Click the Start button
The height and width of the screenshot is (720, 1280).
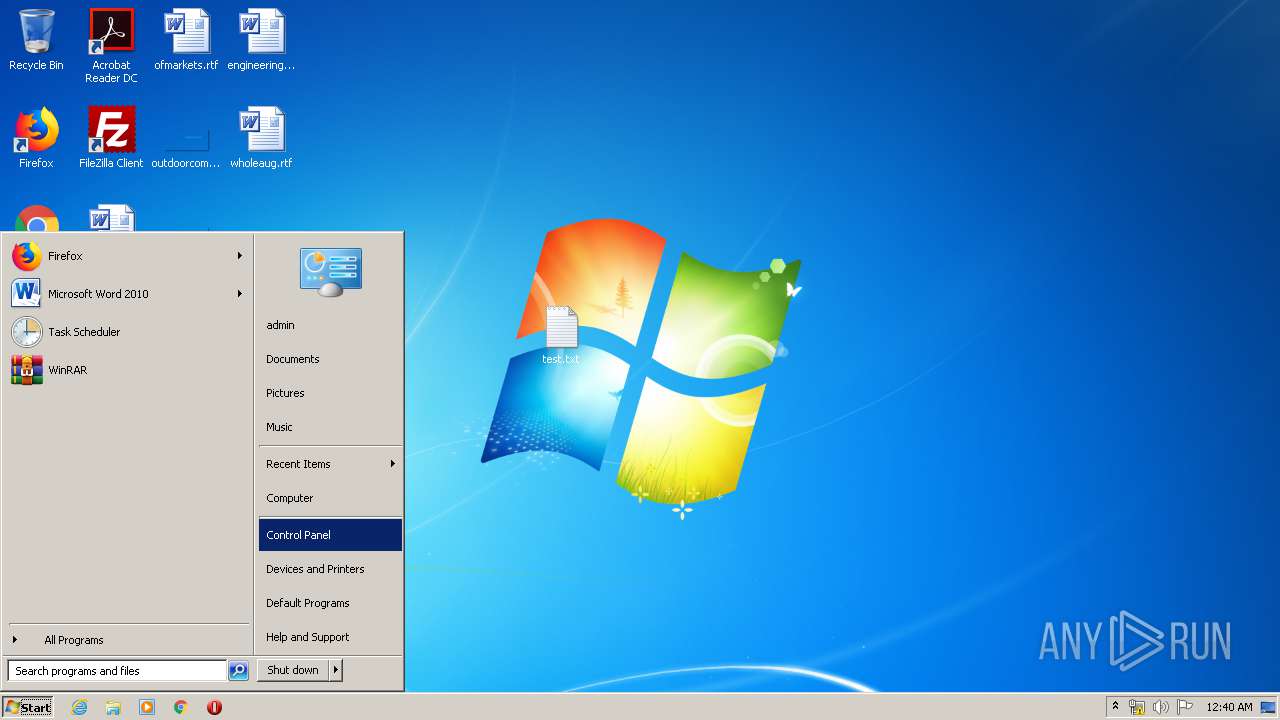[28, 707]
